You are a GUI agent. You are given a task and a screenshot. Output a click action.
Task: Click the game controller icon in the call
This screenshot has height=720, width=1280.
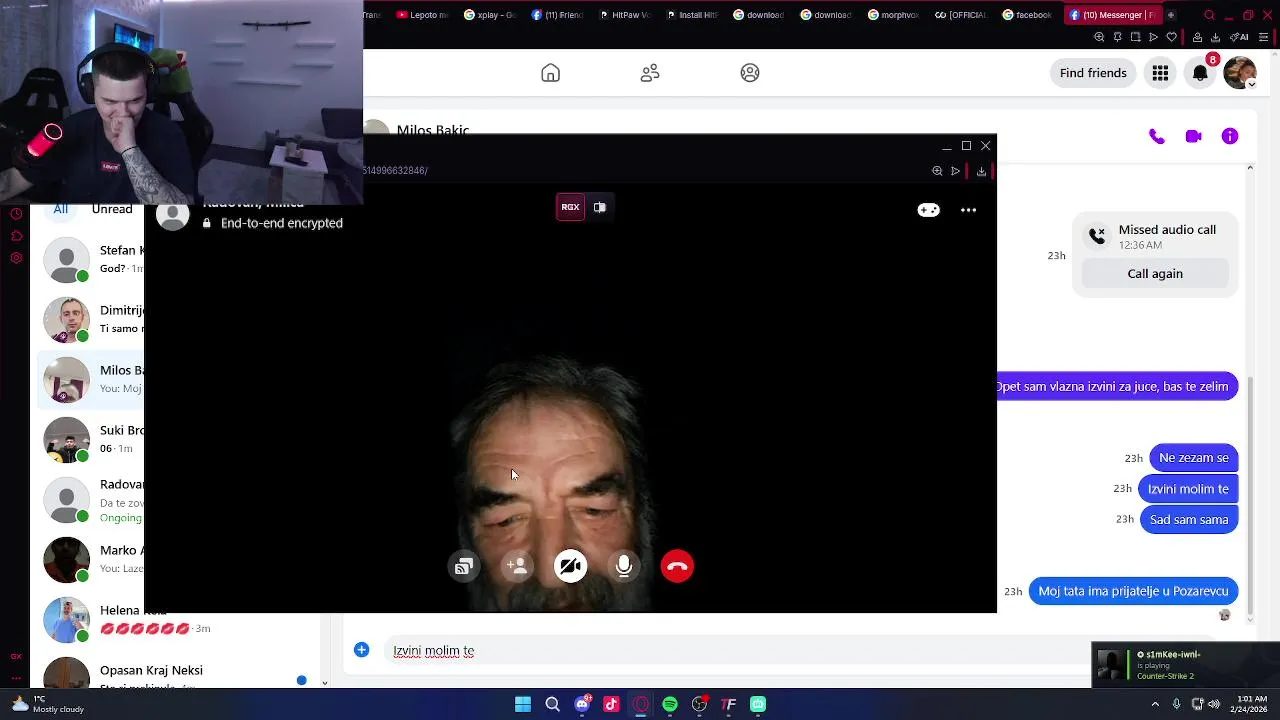[x=929, y=210]
